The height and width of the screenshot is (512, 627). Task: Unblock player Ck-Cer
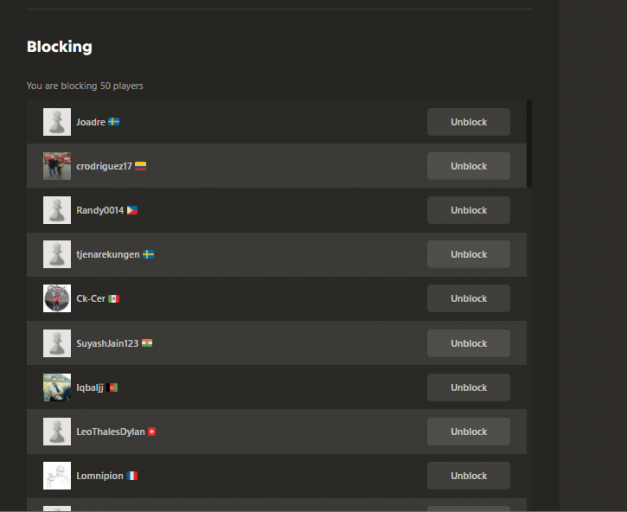(x=468, y=298)
